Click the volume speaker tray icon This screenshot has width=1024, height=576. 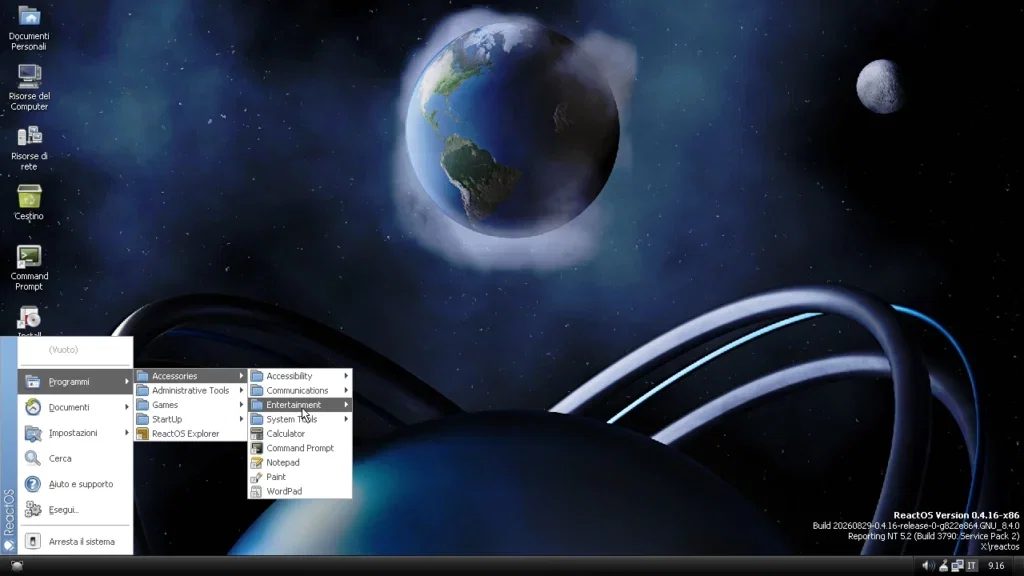click(927, 566)
